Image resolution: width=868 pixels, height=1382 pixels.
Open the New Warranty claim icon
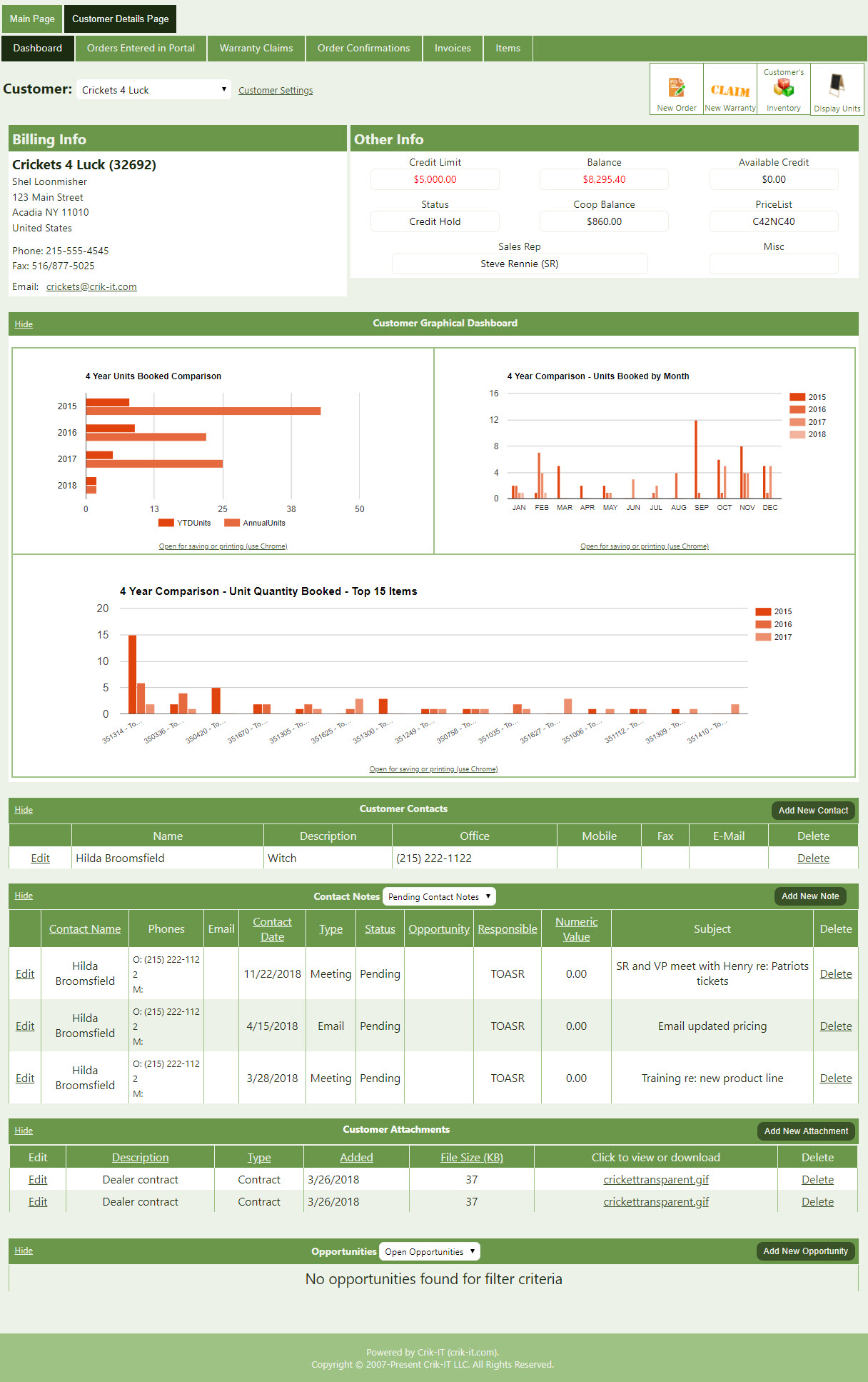pos(730,89)
